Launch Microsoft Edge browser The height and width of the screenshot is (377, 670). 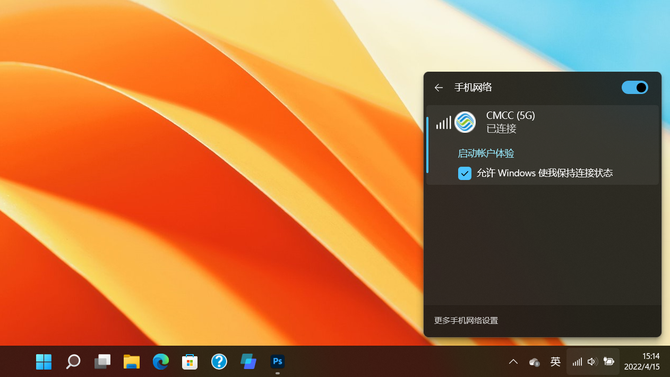(161, 362)
